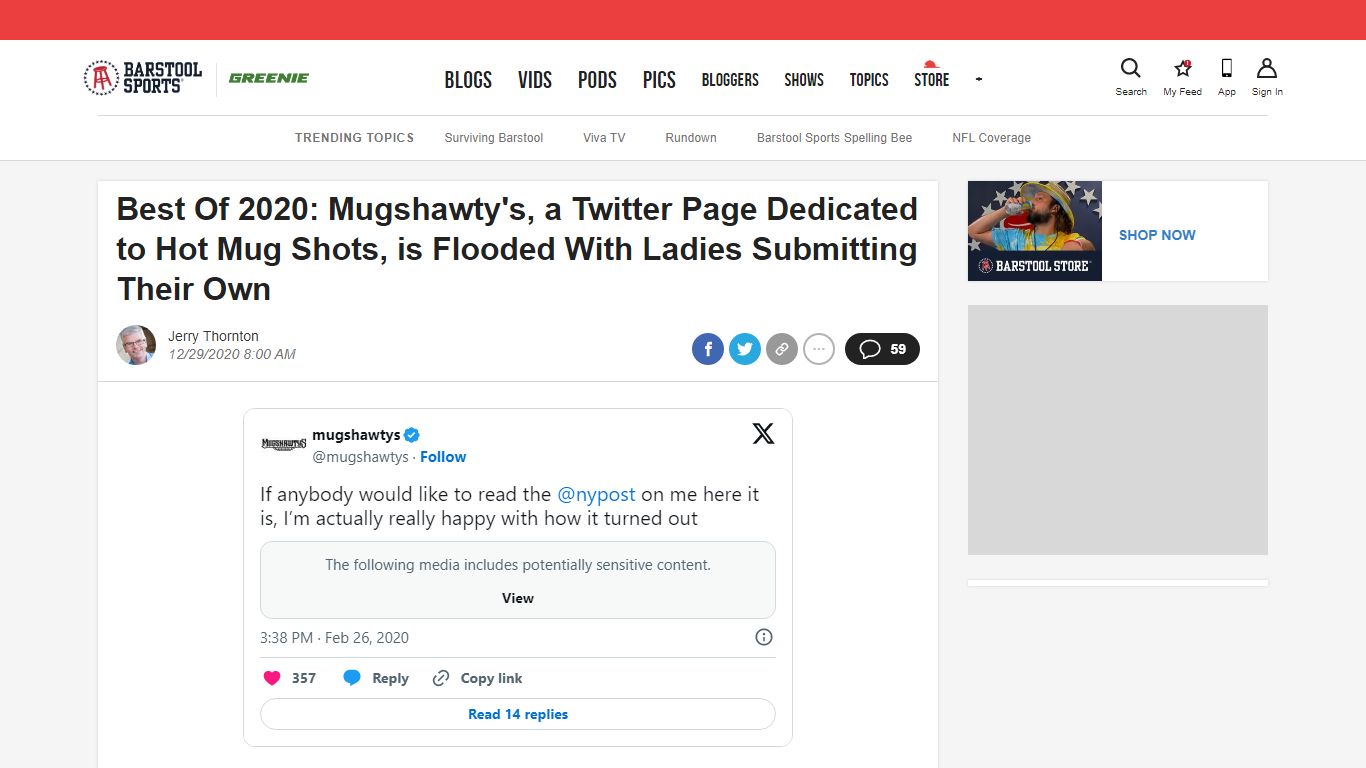This screenshot has width=1366, height=768.
Task: Open the VIDS menu
Action: (x=535, y=80)
